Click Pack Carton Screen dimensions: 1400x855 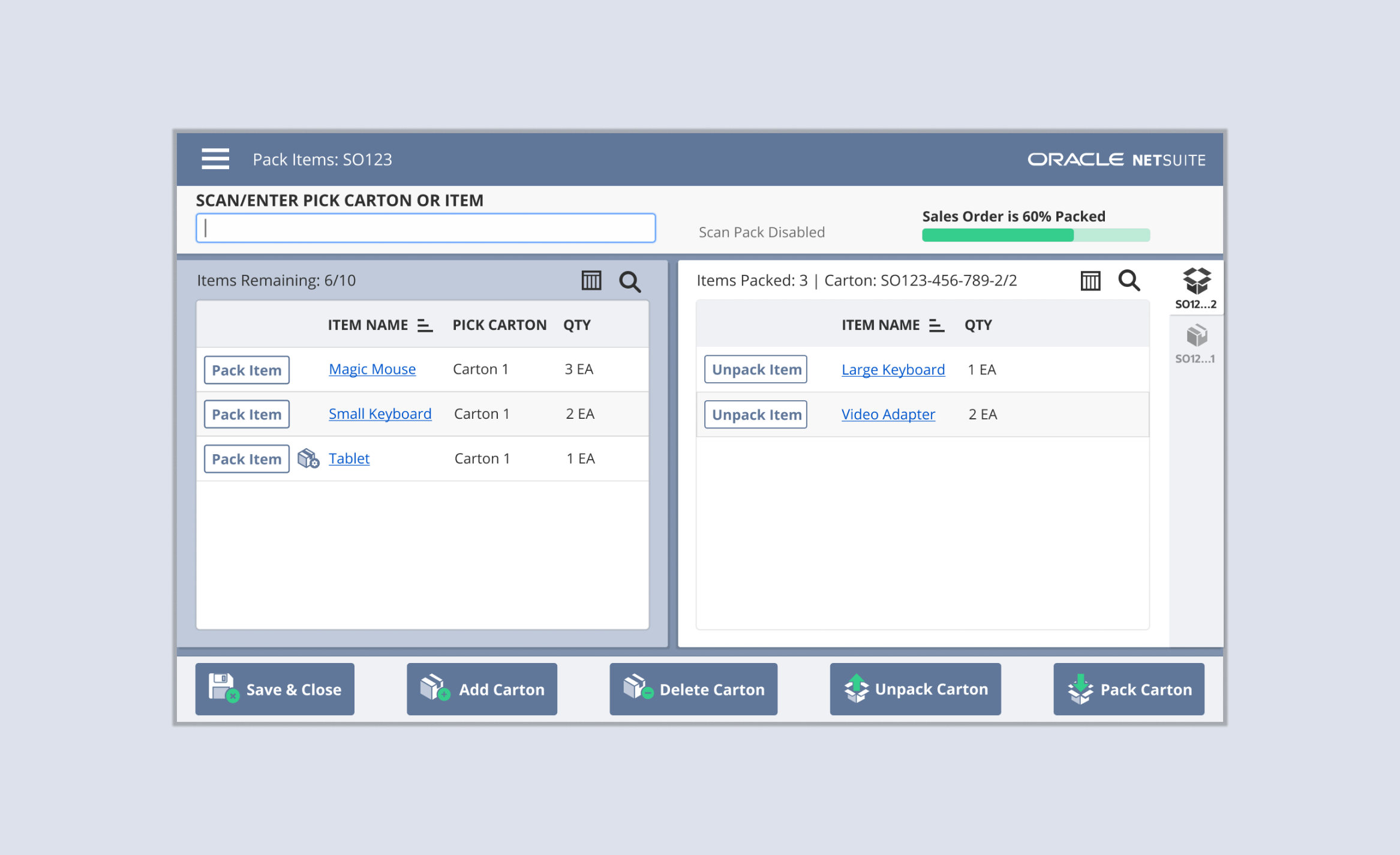tap(1128, 689)
